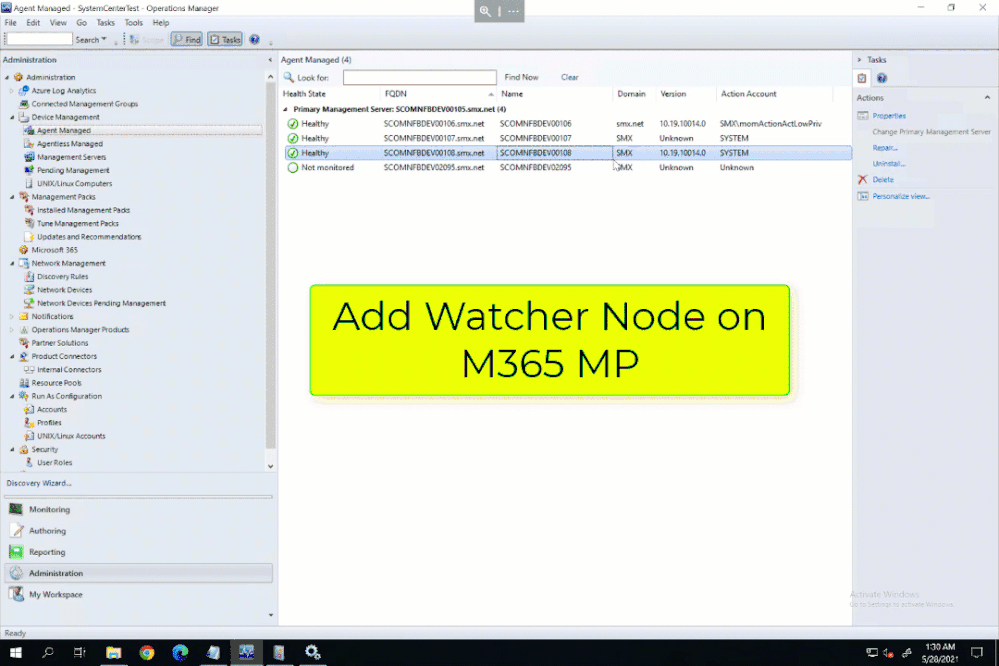Collapse the Network Management tree node
This screenshot has width=999, height=666.
pyautogui.click(x=12, y=263)
